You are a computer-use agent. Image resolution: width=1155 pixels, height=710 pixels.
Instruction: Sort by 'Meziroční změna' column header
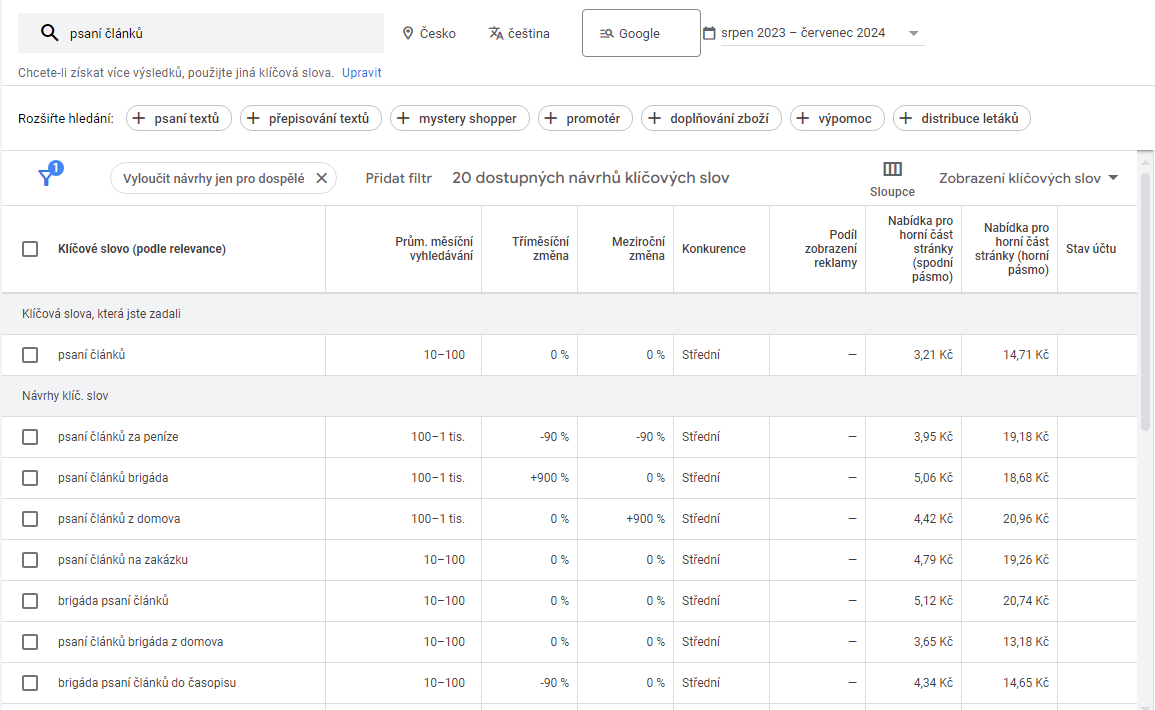(638, 249)
